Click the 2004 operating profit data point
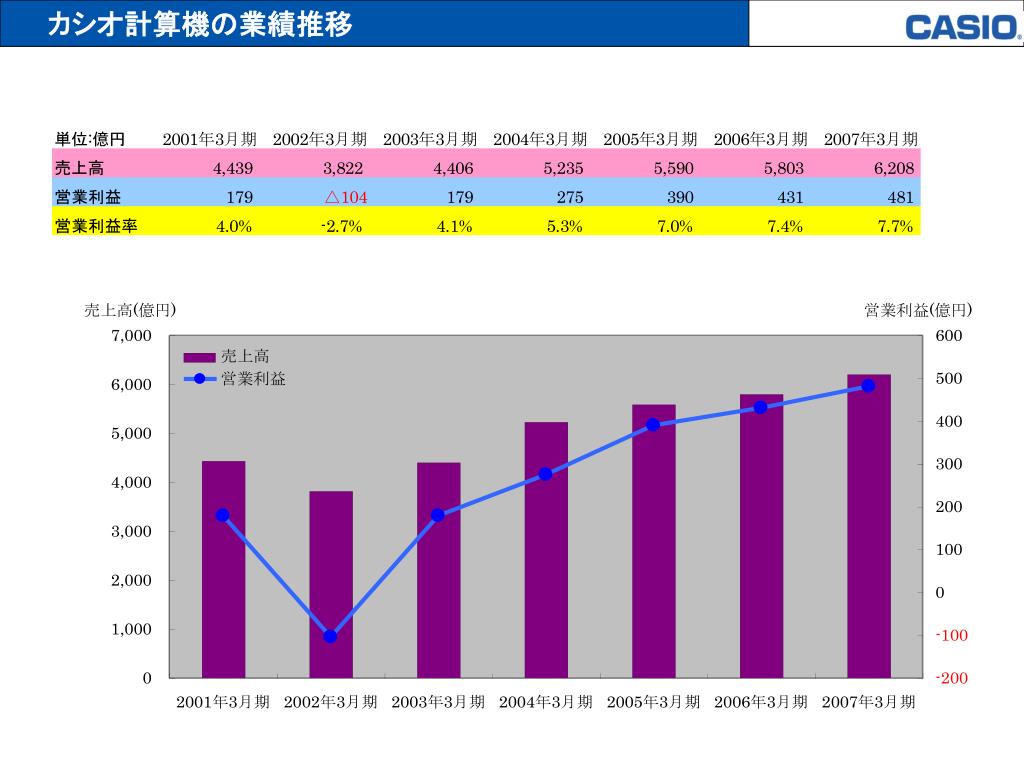The height and width of the screenshot is (768, 1024). click(546, 474)
